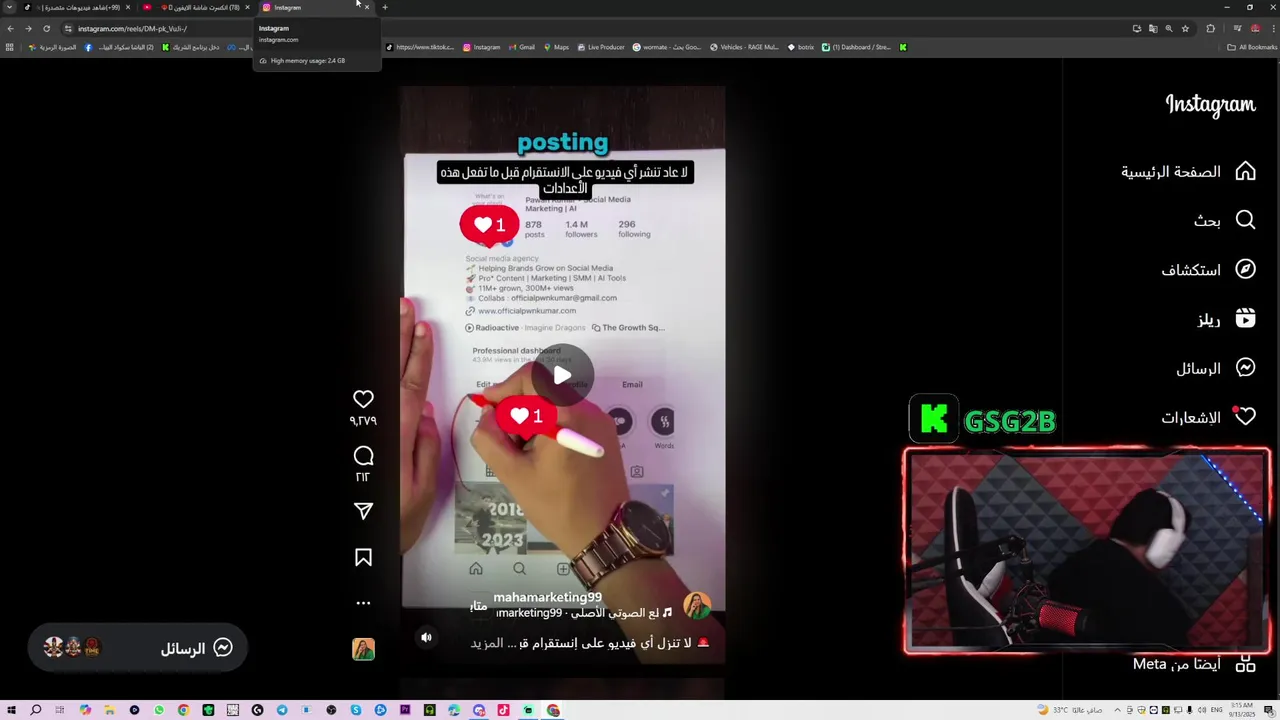Screen dimensions: 1280x720
Task: Open Telegram from the taskbar
Action: click(282, 710)
